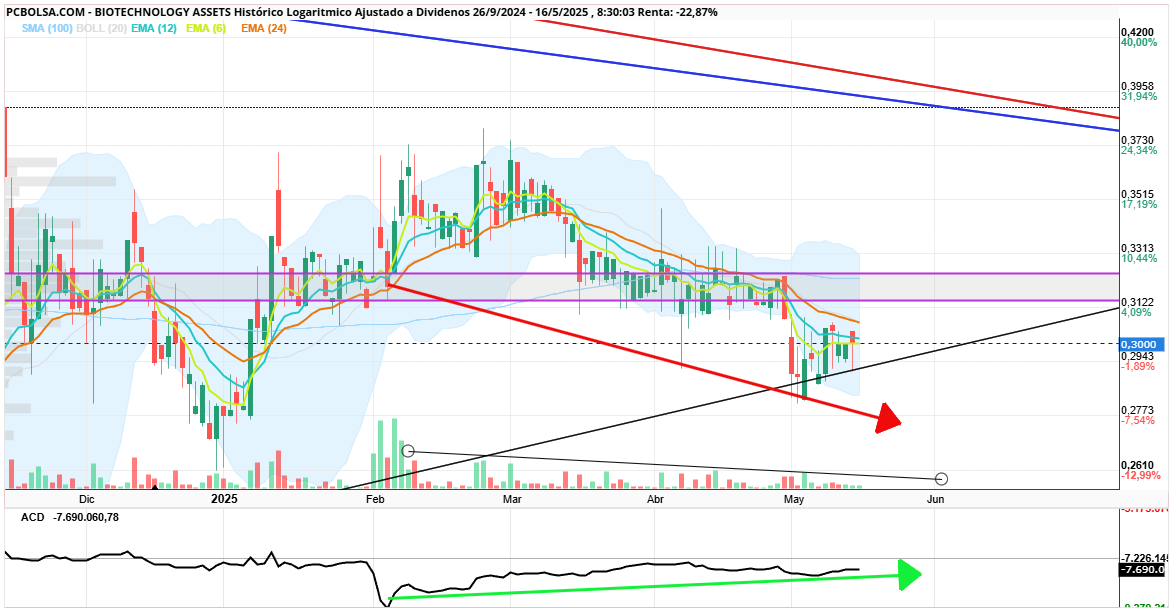
Task: Select trend line circle handle near February volume
Action: point(408,451)
